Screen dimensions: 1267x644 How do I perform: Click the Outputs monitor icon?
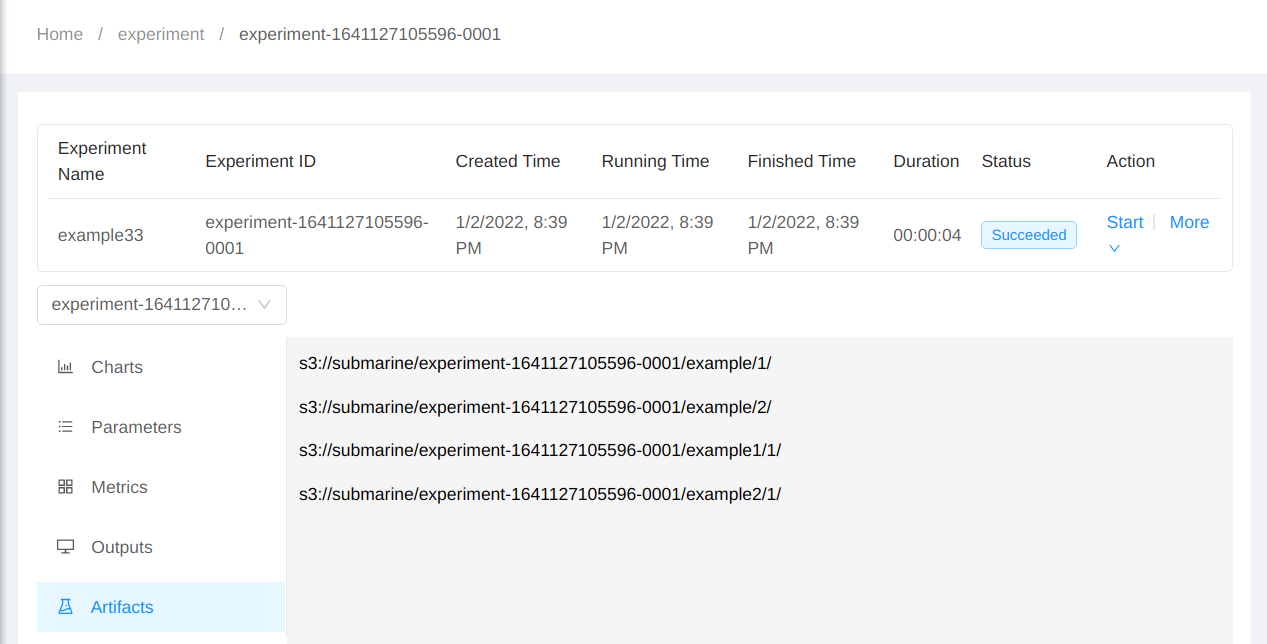[x=65, y=547]
